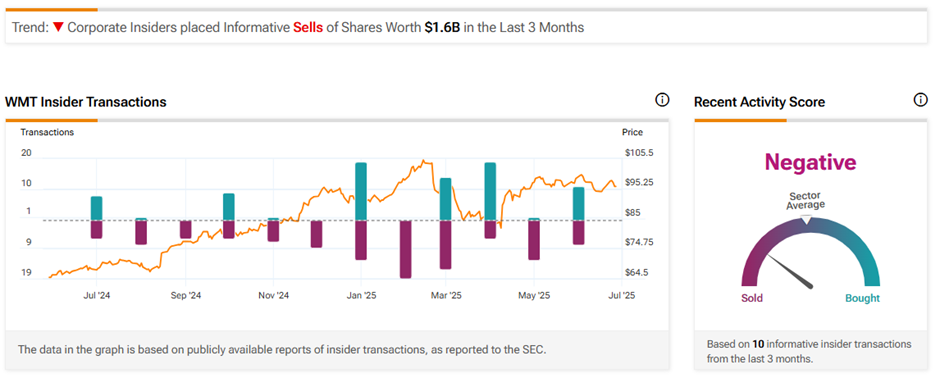The width and height of the screenshot is (940, 378).
Task: Select the teal buy bar for Mar '25
Action: coord(445,199)
